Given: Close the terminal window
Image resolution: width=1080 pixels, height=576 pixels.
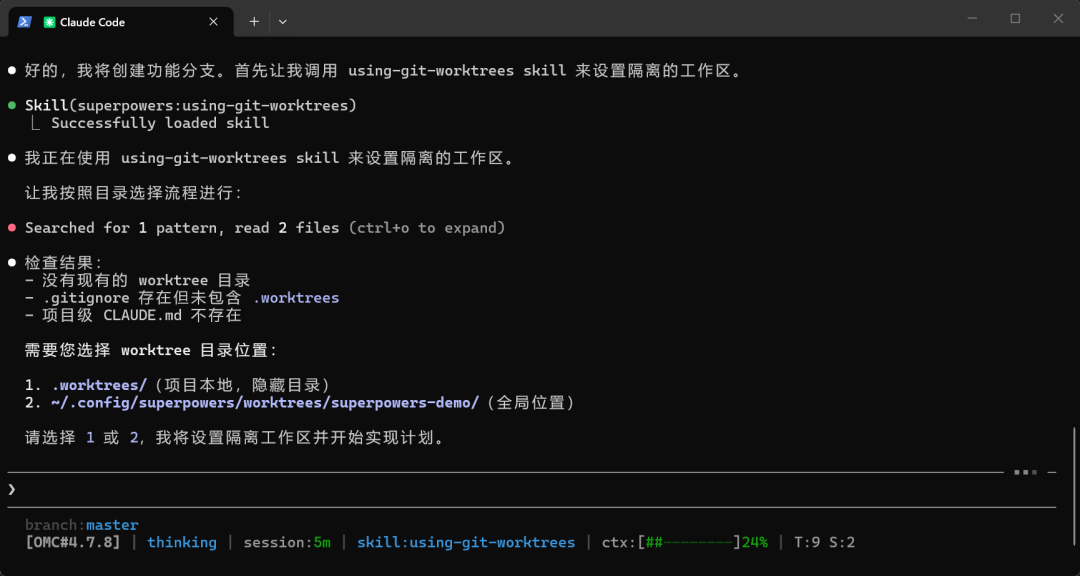Looking at the screenshot, I should tap(1059, 19).
